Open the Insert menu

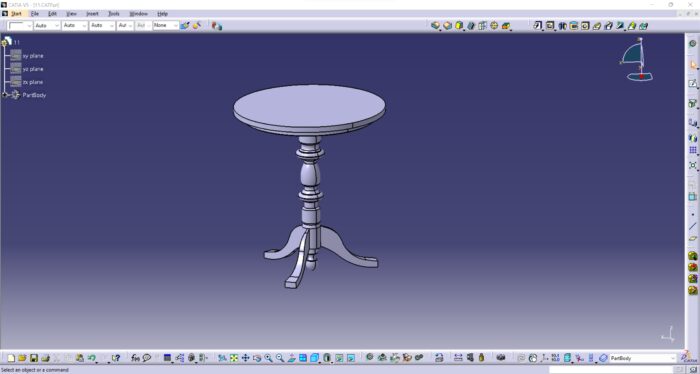pos(92,14)
